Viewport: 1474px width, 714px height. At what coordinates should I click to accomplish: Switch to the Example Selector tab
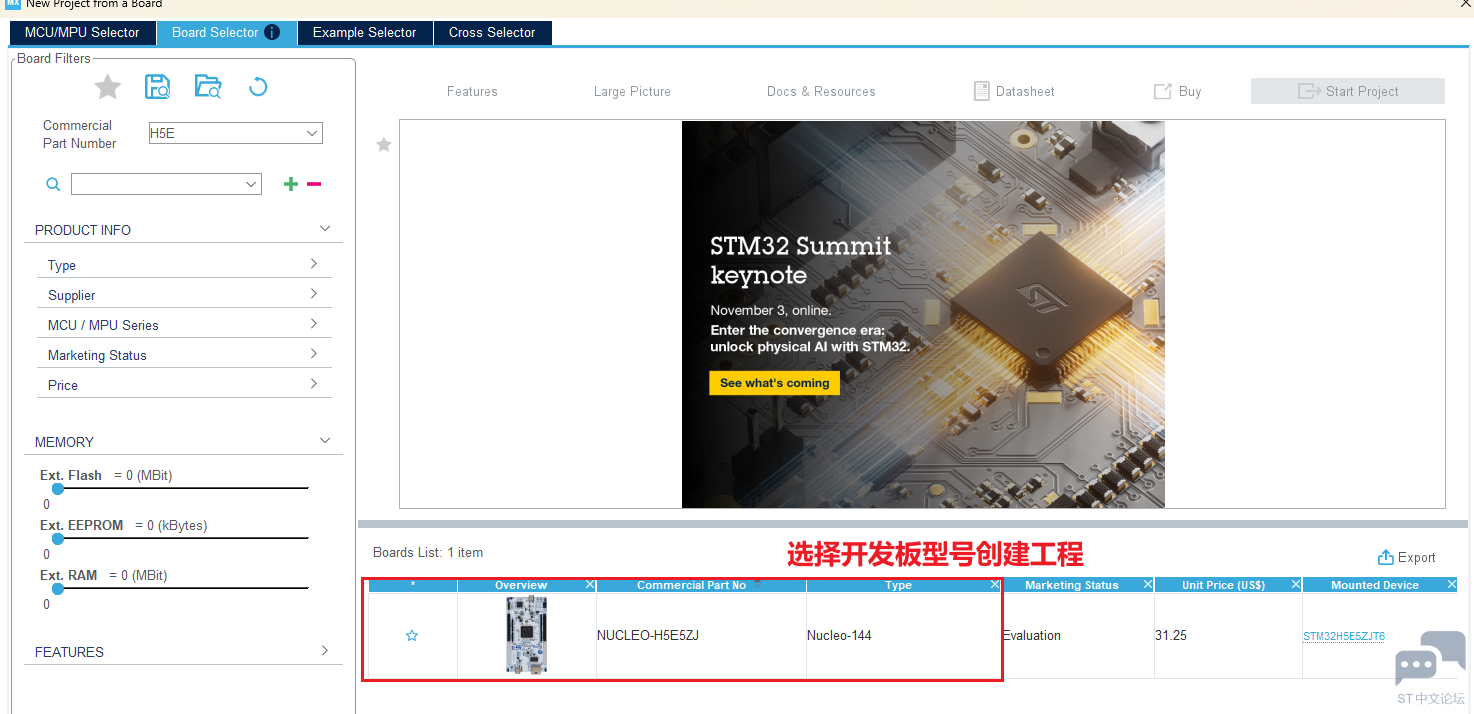pos(364,32)
